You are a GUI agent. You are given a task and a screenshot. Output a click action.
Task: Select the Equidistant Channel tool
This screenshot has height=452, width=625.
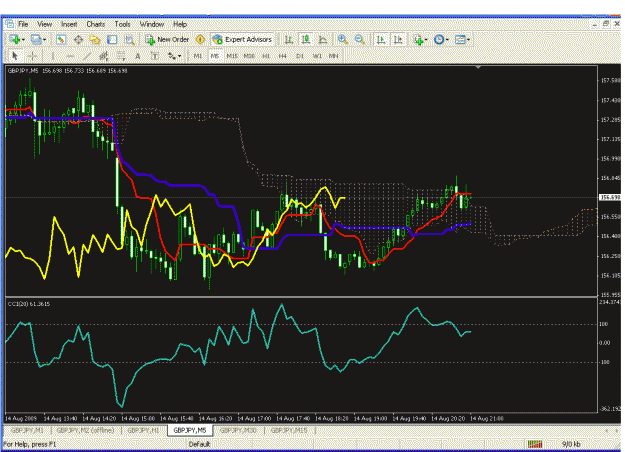click(104, 56)
